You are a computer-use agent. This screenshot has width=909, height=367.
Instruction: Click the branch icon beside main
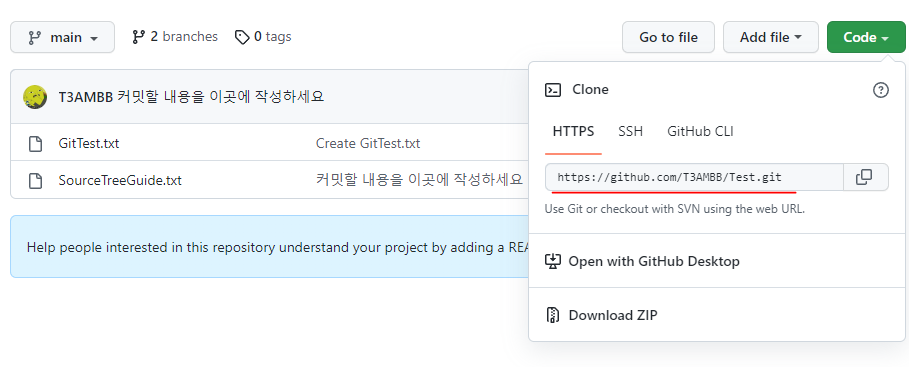(35, 38)
